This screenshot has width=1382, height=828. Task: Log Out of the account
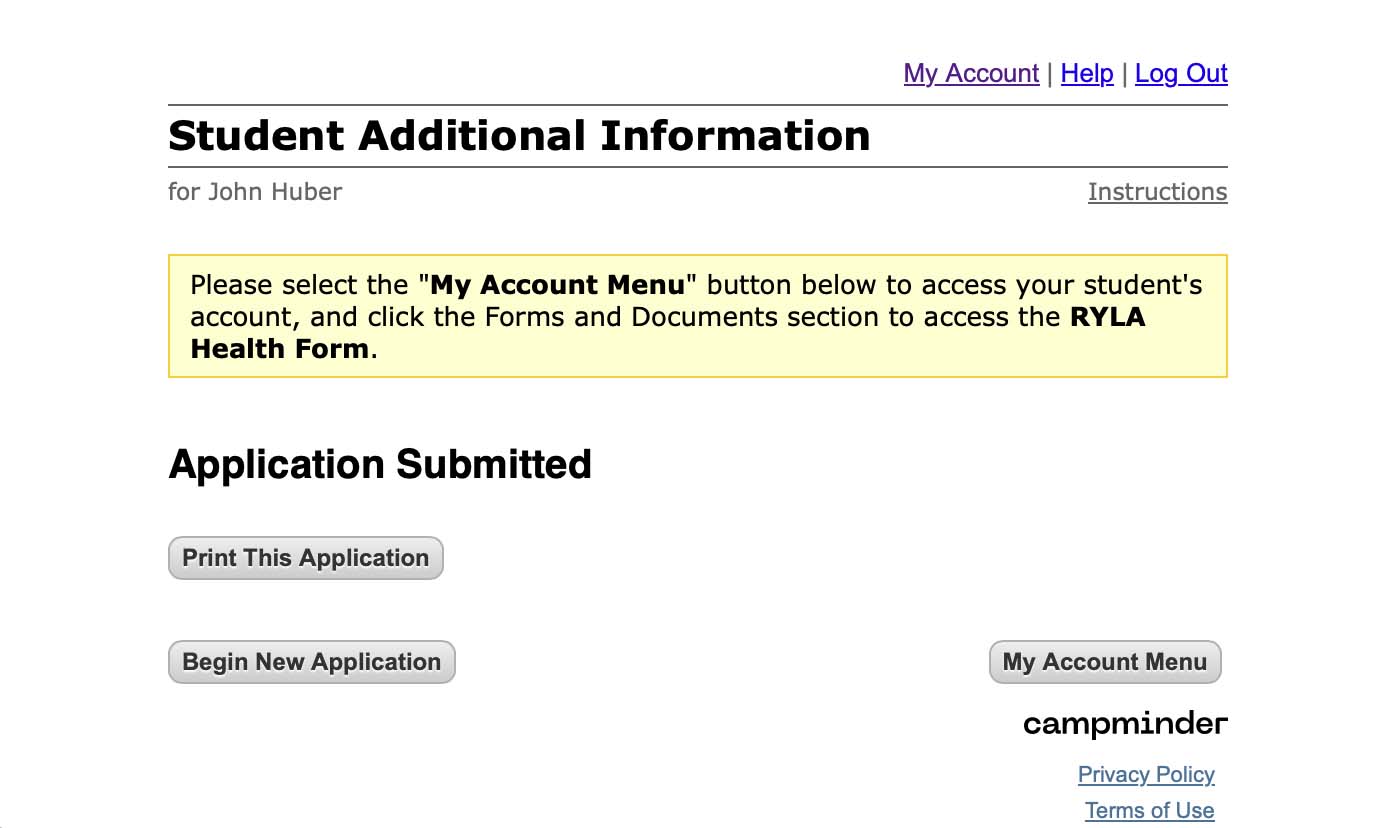(1181, 73)
